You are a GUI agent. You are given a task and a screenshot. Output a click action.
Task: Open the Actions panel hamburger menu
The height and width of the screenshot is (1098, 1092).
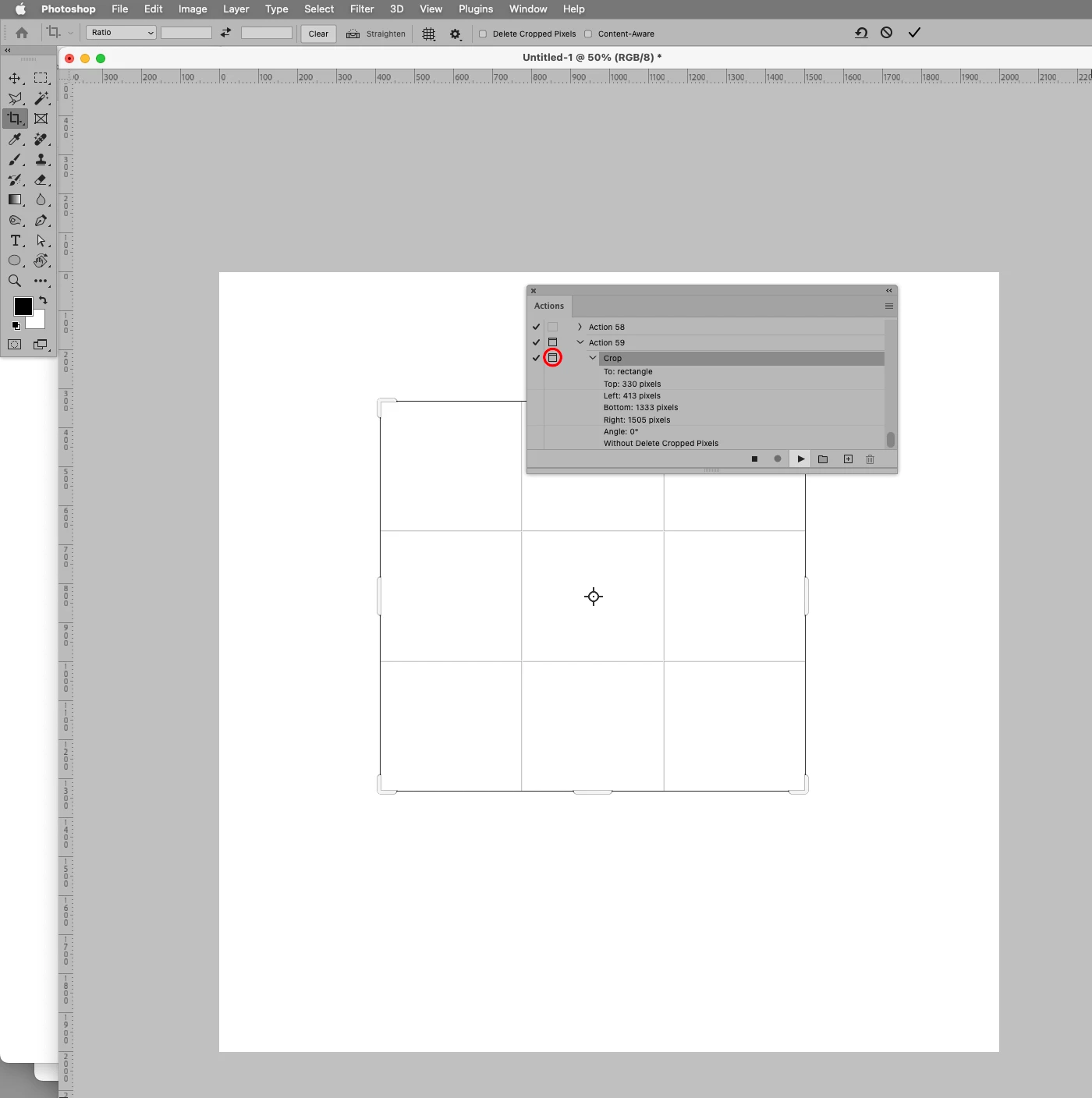[889, 306]
